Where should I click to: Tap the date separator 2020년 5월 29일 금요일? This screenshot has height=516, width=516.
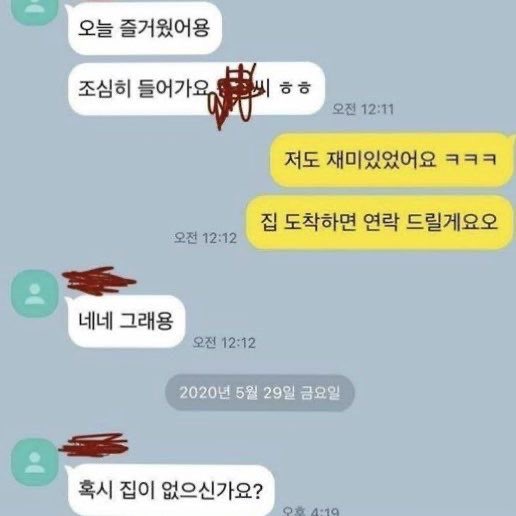click(260, 393)
